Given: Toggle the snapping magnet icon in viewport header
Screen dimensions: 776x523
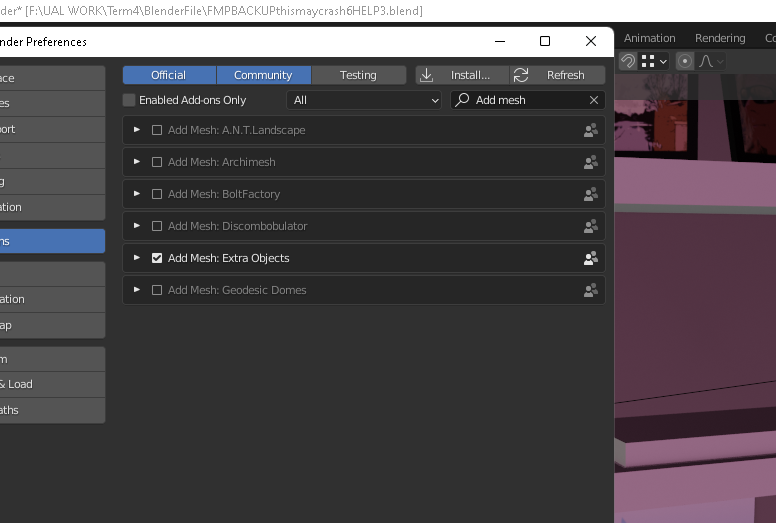Looking at the screenshot, I should 627,61.
